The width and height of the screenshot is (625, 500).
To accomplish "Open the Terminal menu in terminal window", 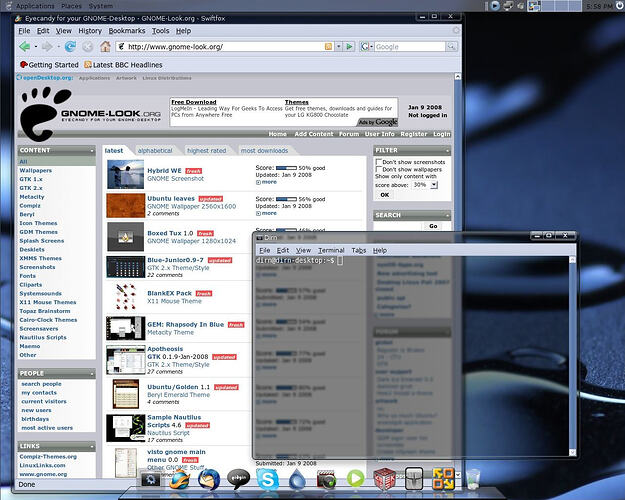I will point(331,250).
